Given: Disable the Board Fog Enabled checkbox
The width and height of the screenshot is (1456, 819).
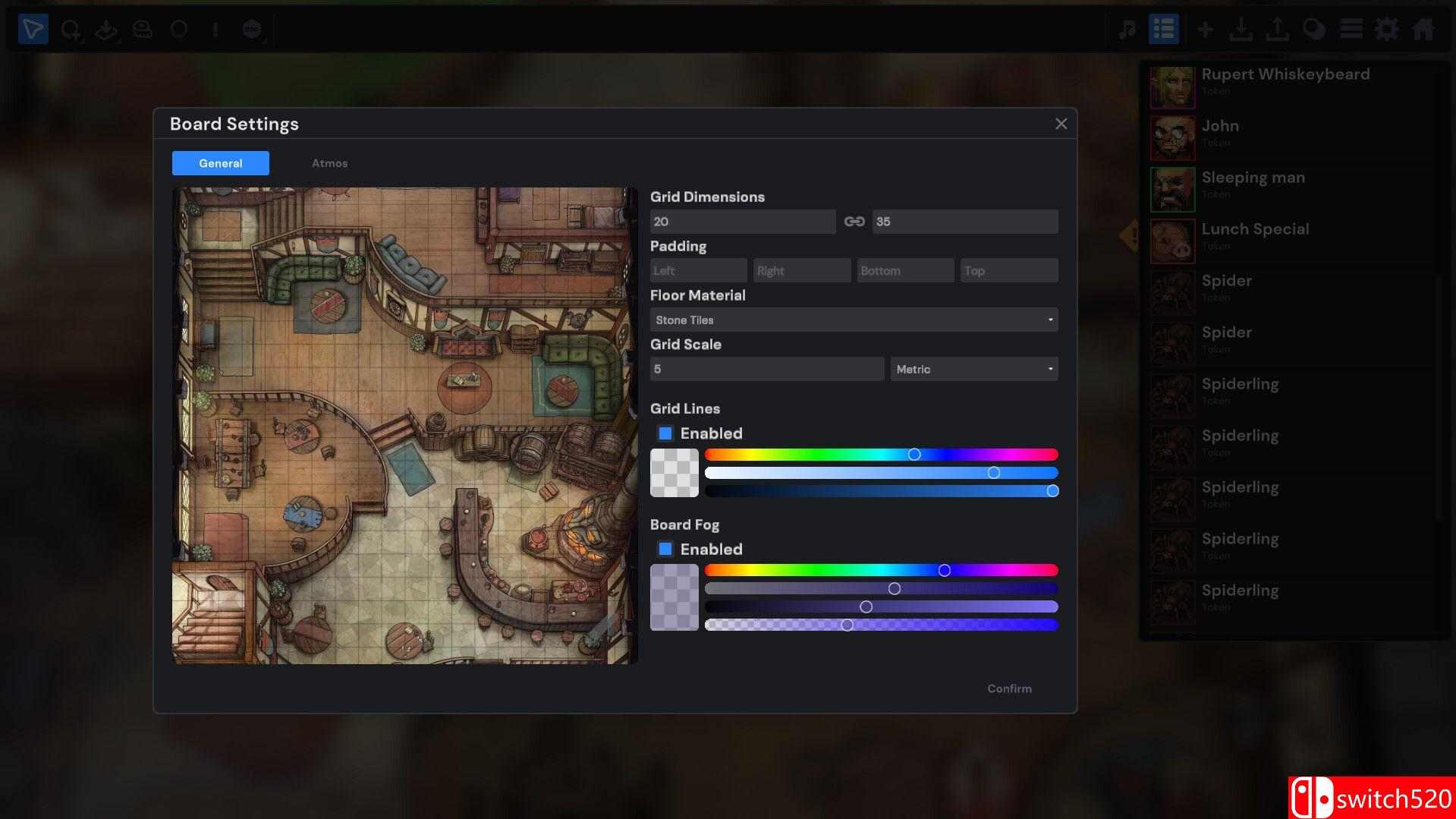Looking at the screenshot, I should tap(665, 549).
